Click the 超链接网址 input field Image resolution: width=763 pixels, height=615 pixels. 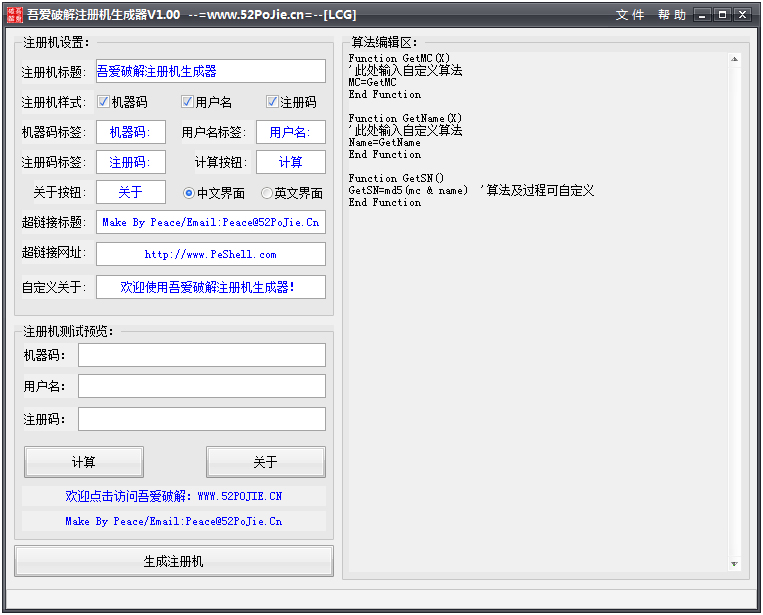click(211, 254)
